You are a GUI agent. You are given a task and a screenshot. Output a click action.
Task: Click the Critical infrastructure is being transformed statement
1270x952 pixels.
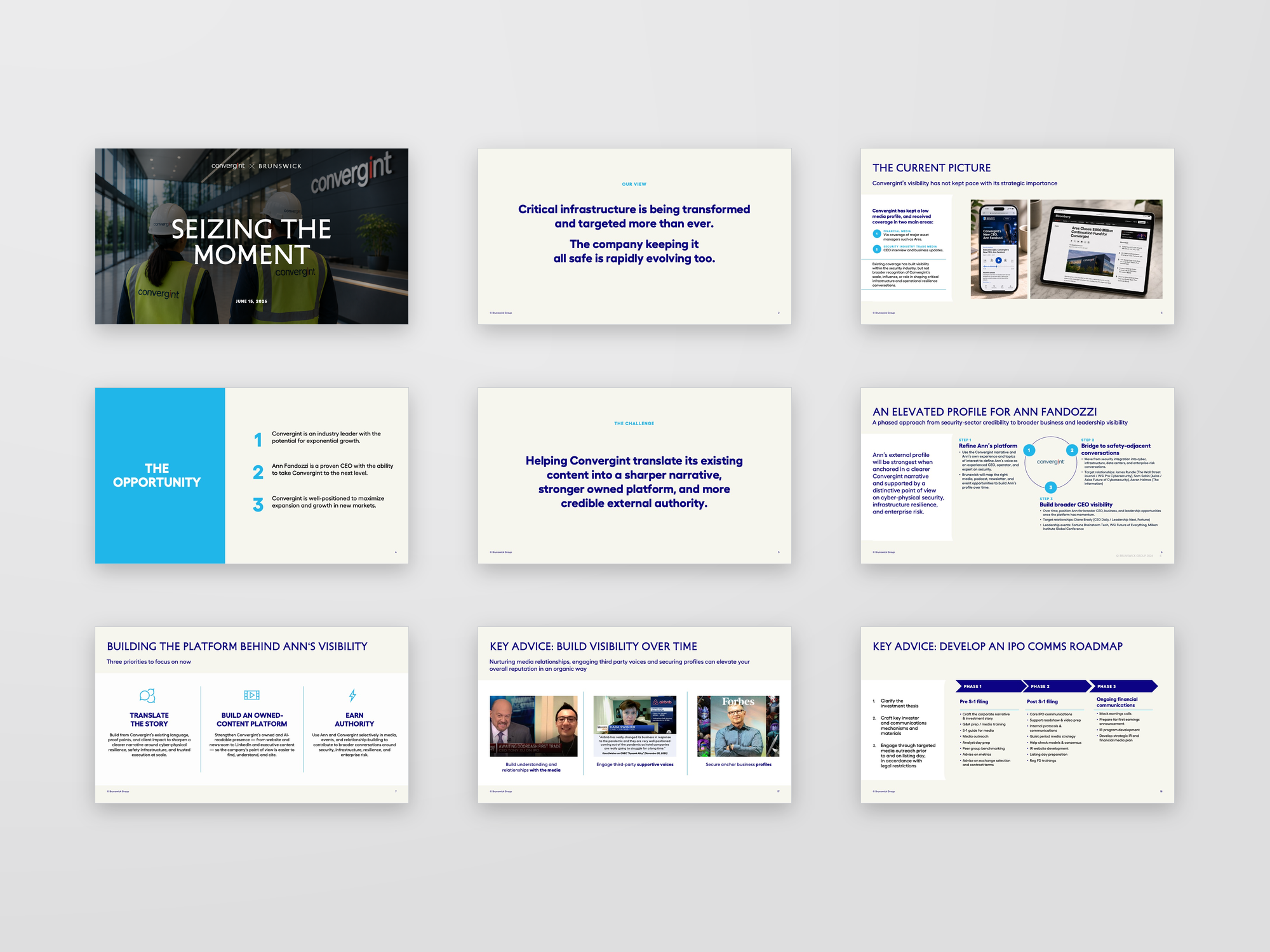(x=634, y=216)
